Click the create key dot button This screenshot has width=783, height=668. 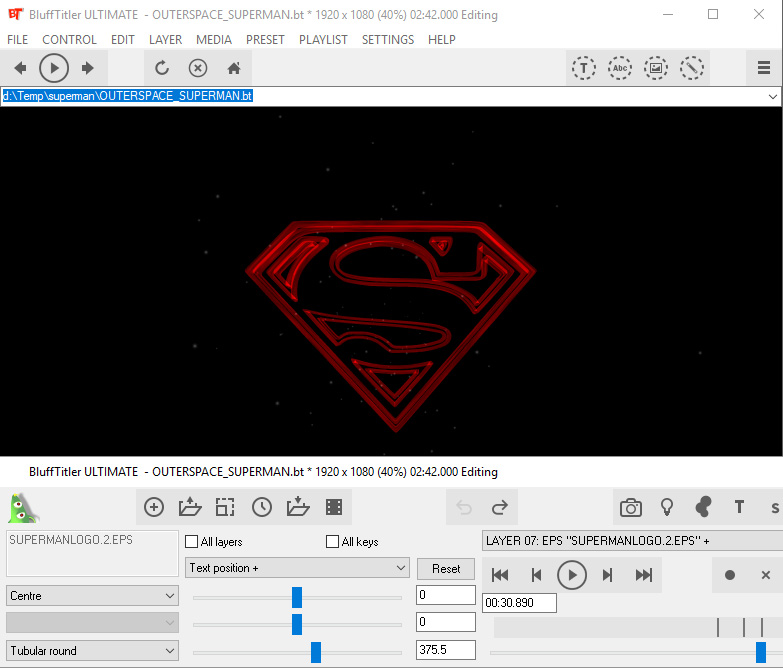coord(730,575)
